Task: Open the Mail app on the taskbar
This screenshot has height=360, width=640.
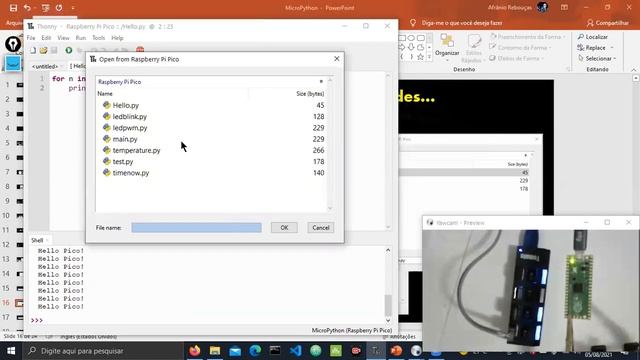Action: click(x=235, y=351)
